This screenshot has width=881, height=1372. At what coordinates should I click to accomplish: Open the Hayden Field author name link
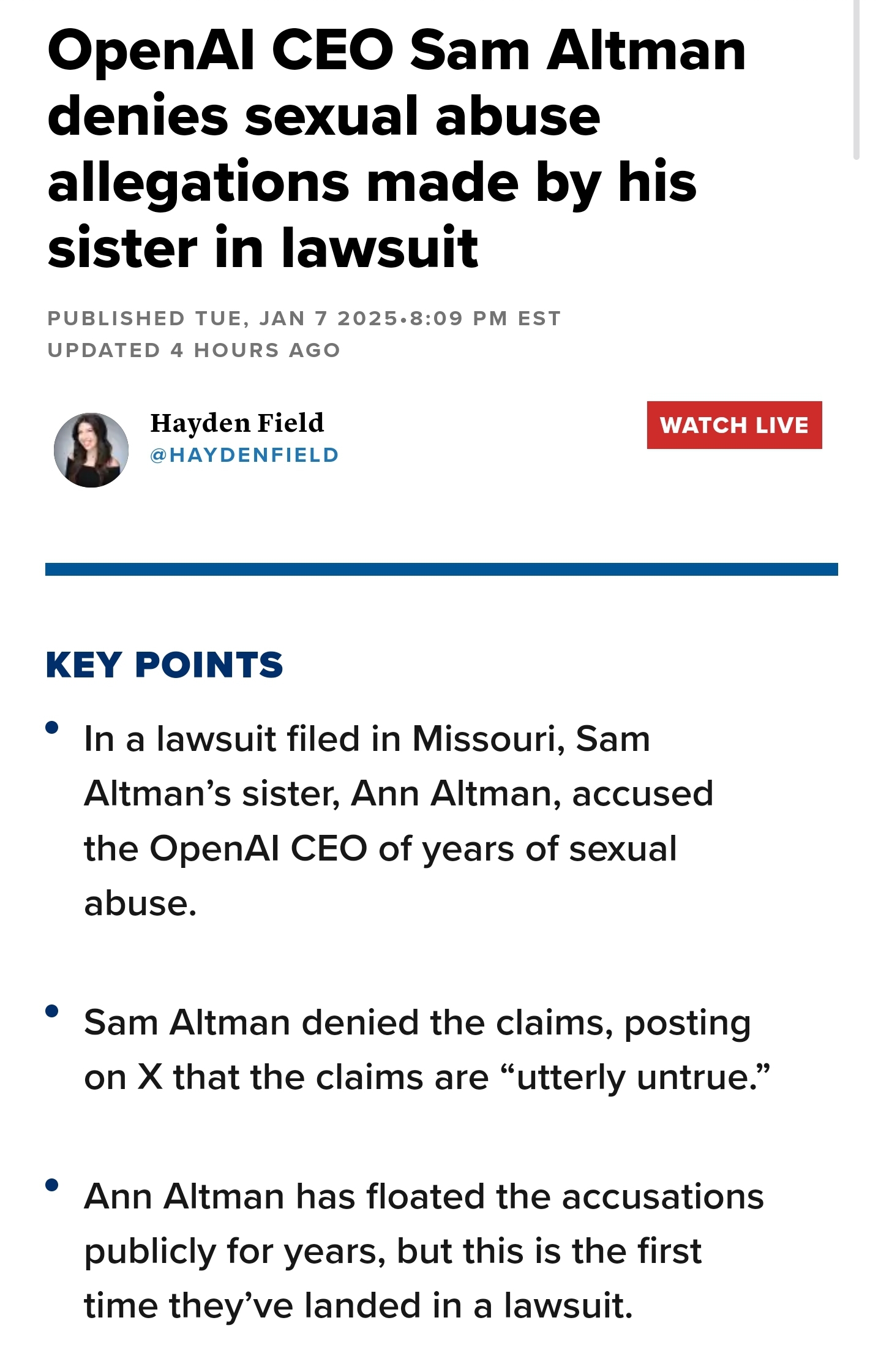click(237, 423)
